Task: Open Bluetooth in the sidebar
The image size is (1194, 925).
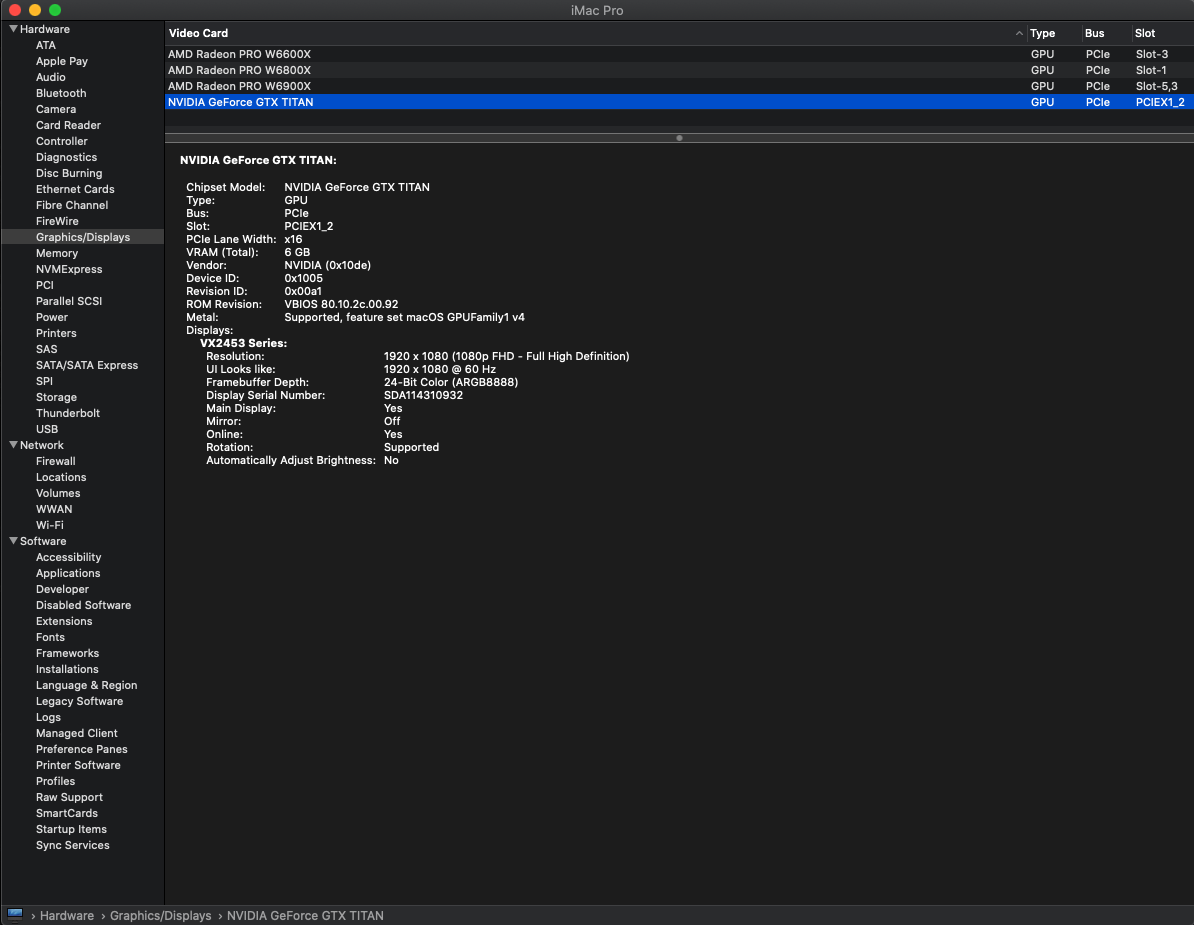Action: 61,93
